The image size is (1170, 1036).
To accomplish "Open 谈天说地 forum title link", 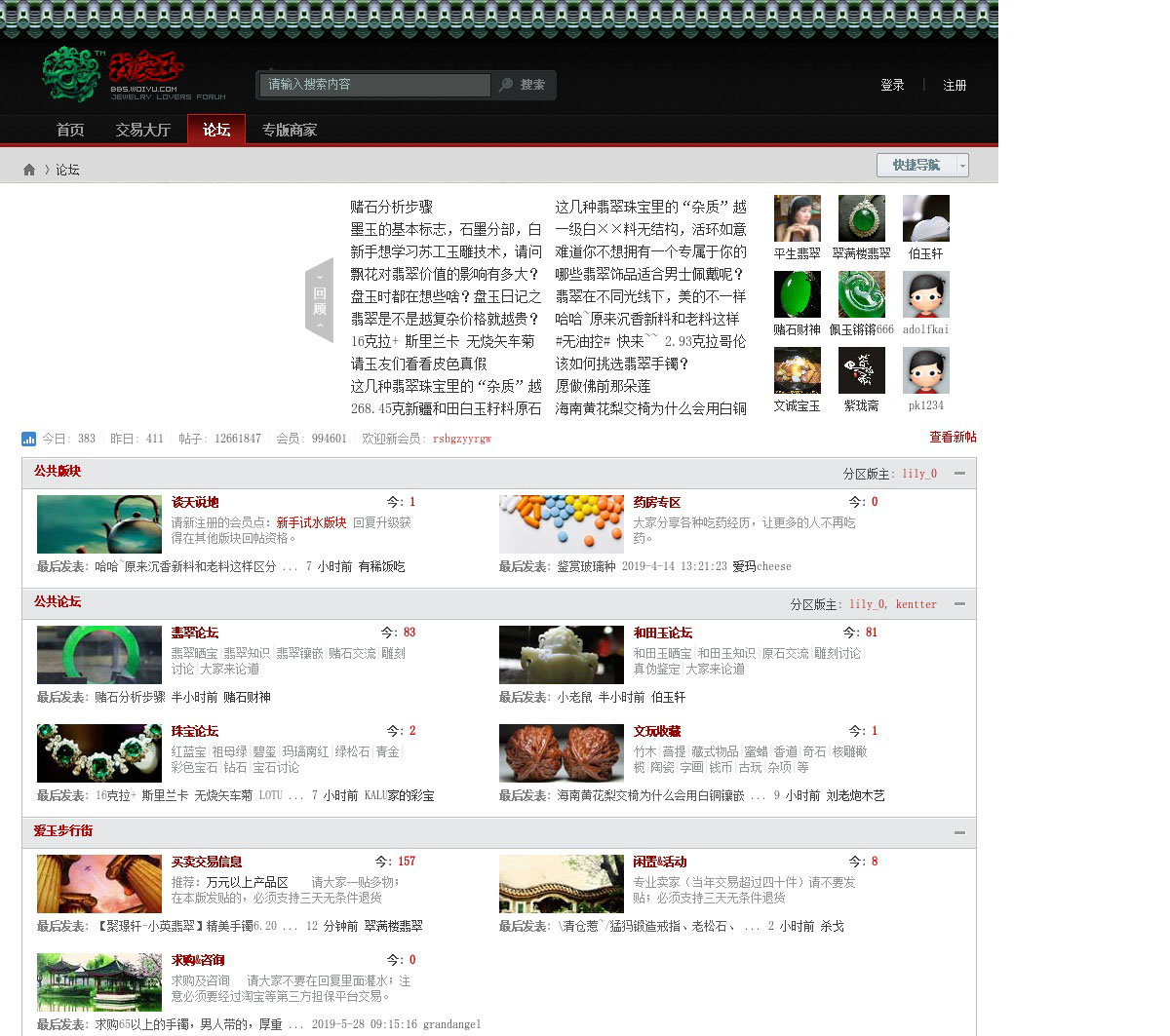I will coord(195,502).
